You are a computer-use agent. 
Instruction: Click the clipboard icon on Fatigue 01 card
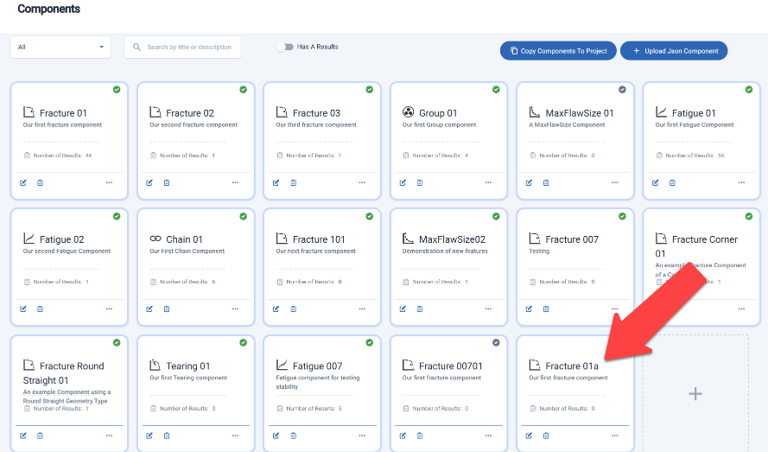(x=673, y=182)
